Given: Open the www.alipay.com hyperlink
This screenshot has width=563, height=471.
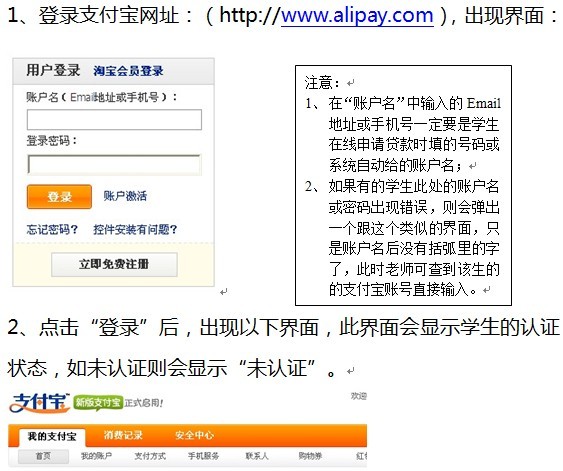Looking at the screenshot, I should (357, 15).
